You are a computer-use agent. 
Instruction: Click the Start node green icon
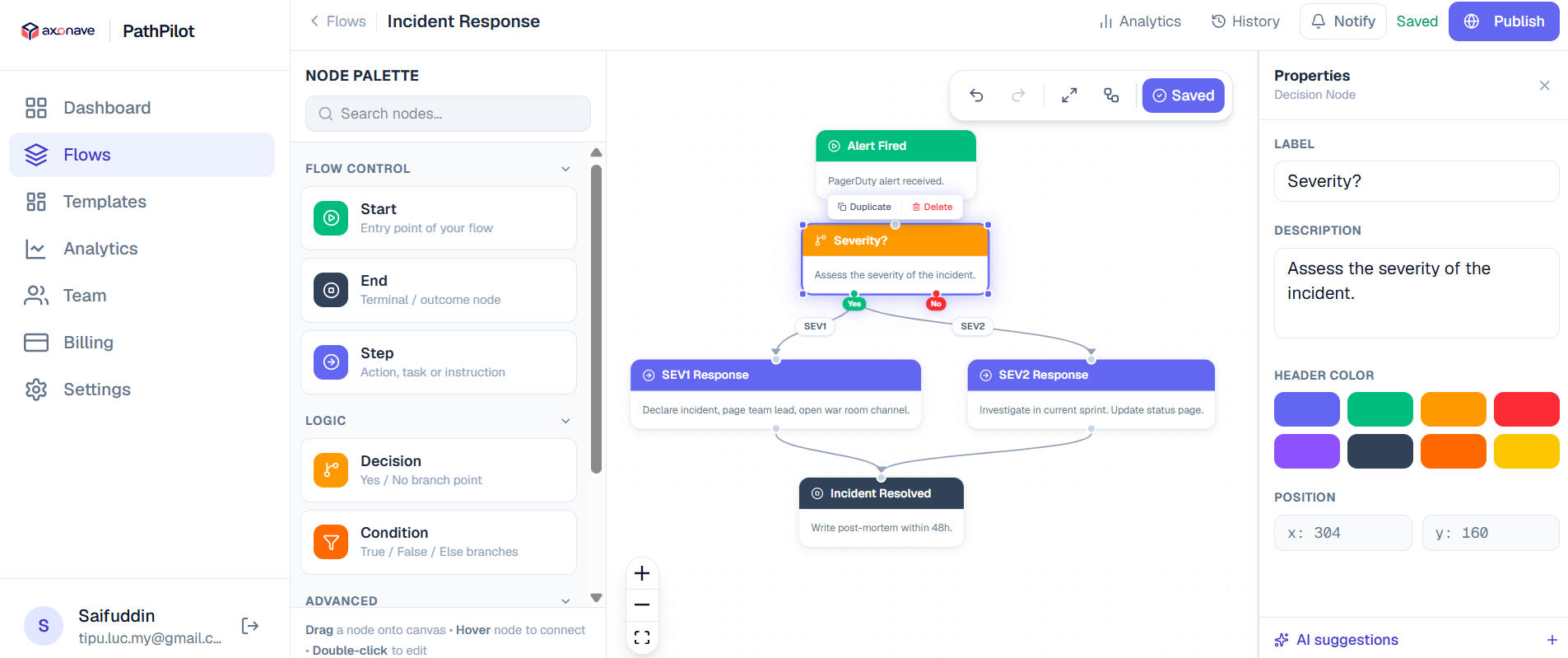pyautogui.click(x=331, y=218)
